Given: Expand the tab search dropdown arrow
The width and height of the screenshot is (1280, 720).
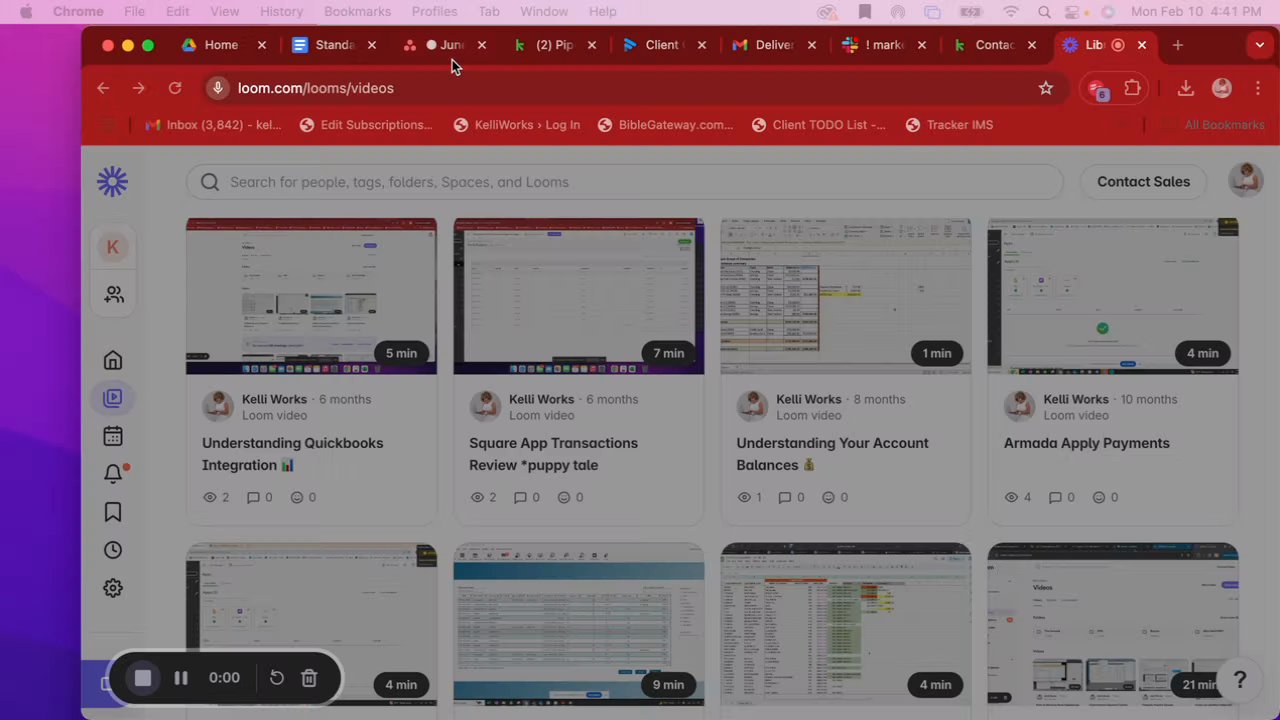Looking at the screenshot, I should (1260, 45).
